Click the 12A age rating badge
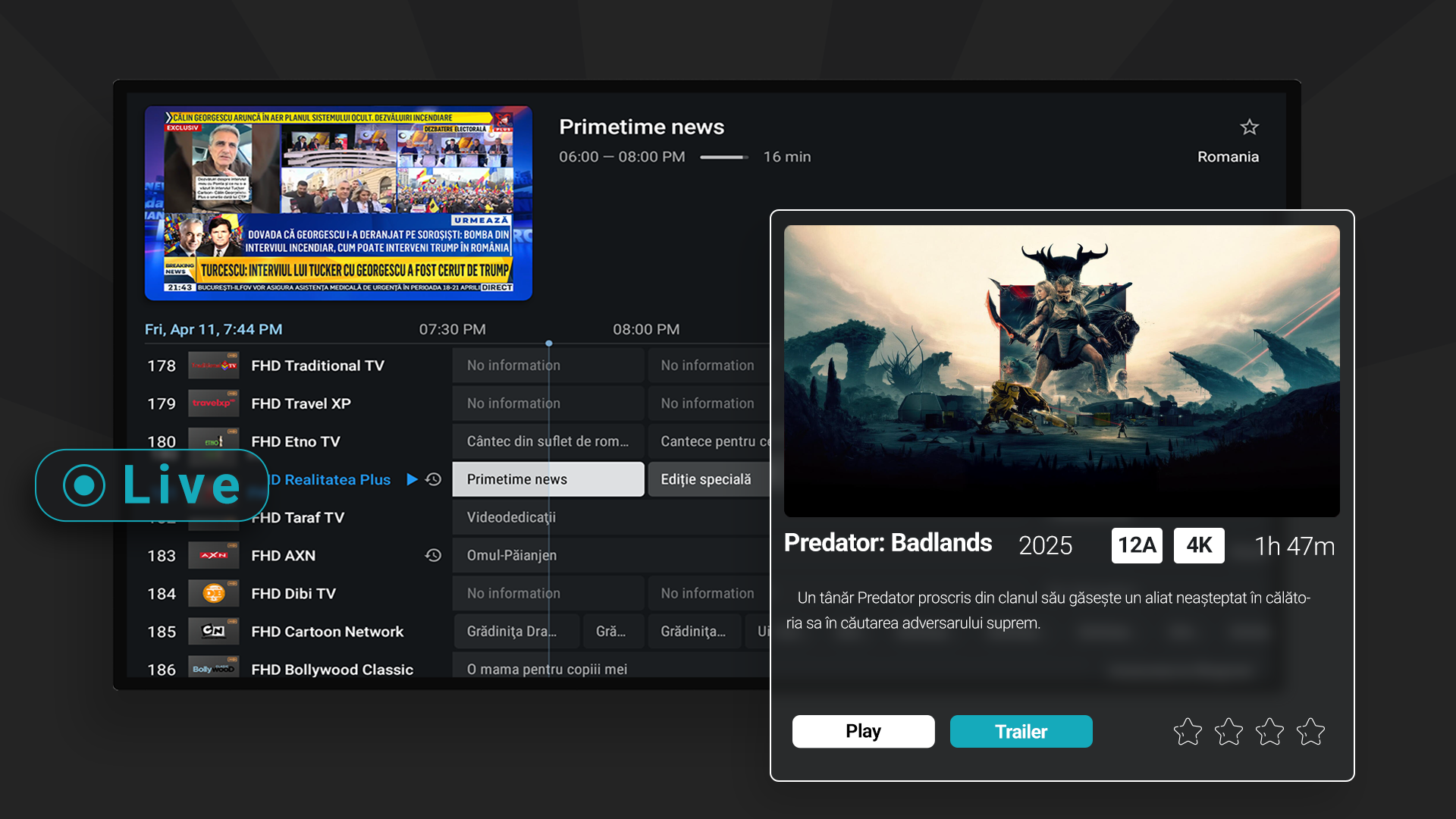 (1137, 545)
